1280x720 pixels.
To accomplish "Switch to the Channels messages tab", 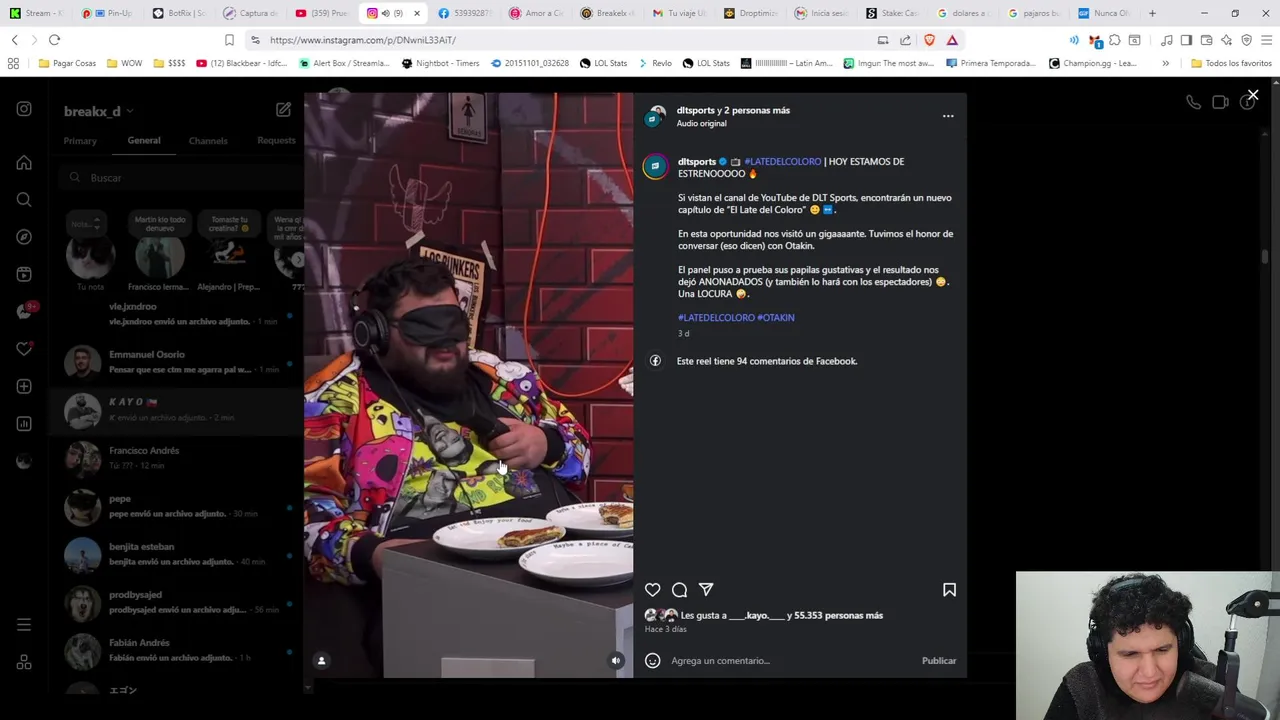I will point(208,141).
